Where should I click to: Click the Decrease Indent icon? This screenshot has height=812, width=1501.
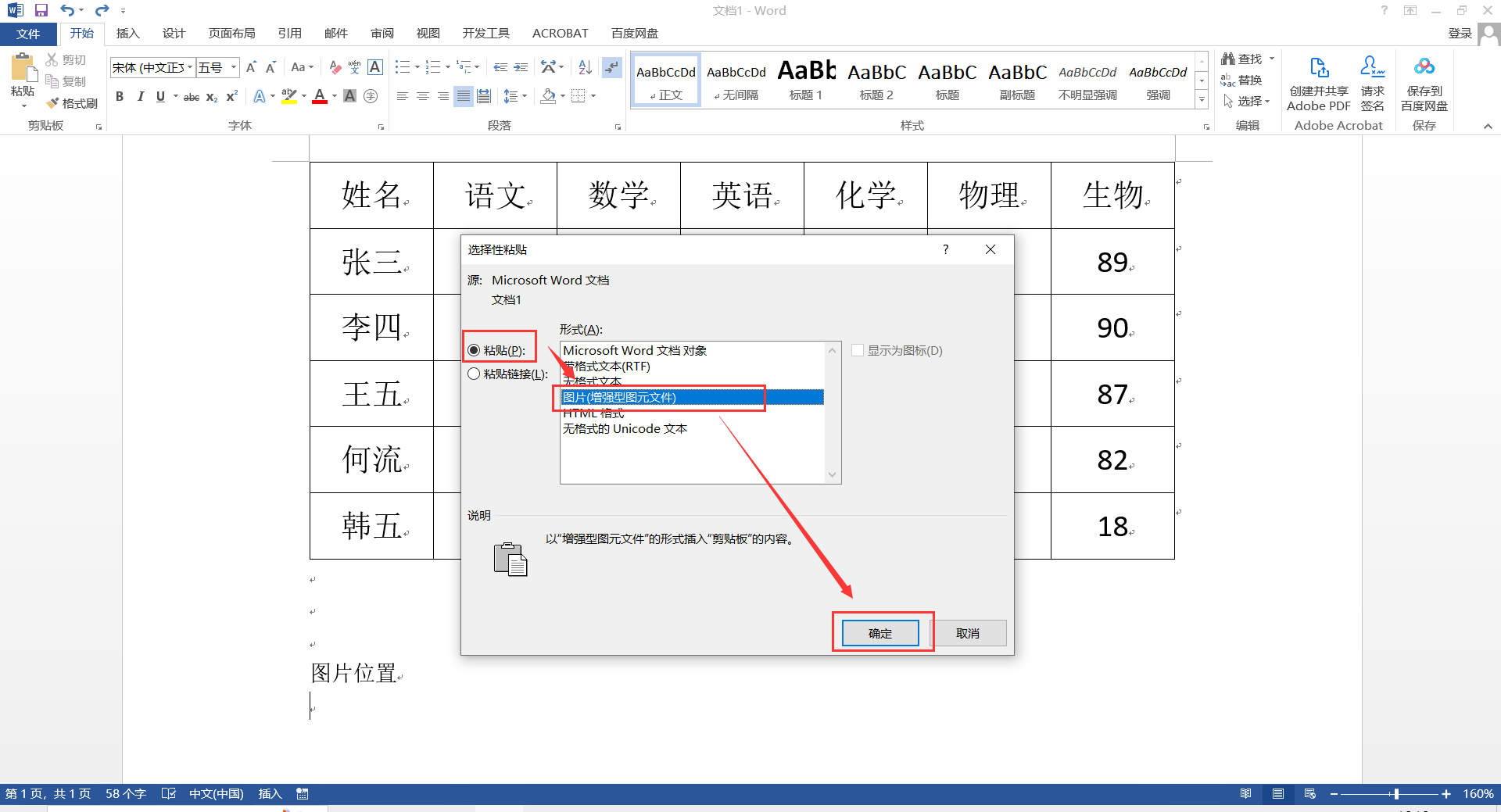click(500, 67)
